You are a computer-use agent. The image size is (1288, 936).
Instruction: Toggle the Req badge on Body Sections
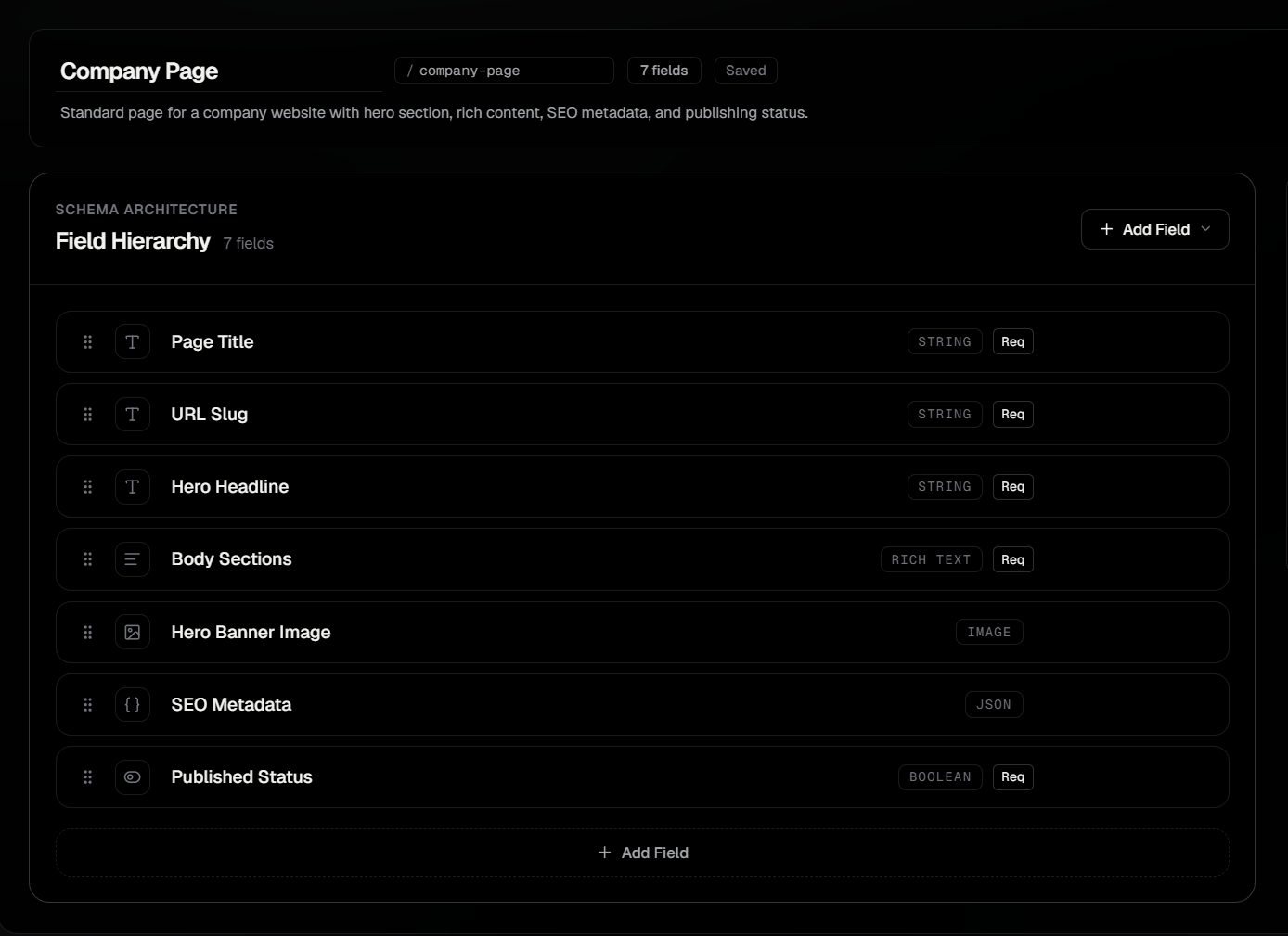point(1013,560)
